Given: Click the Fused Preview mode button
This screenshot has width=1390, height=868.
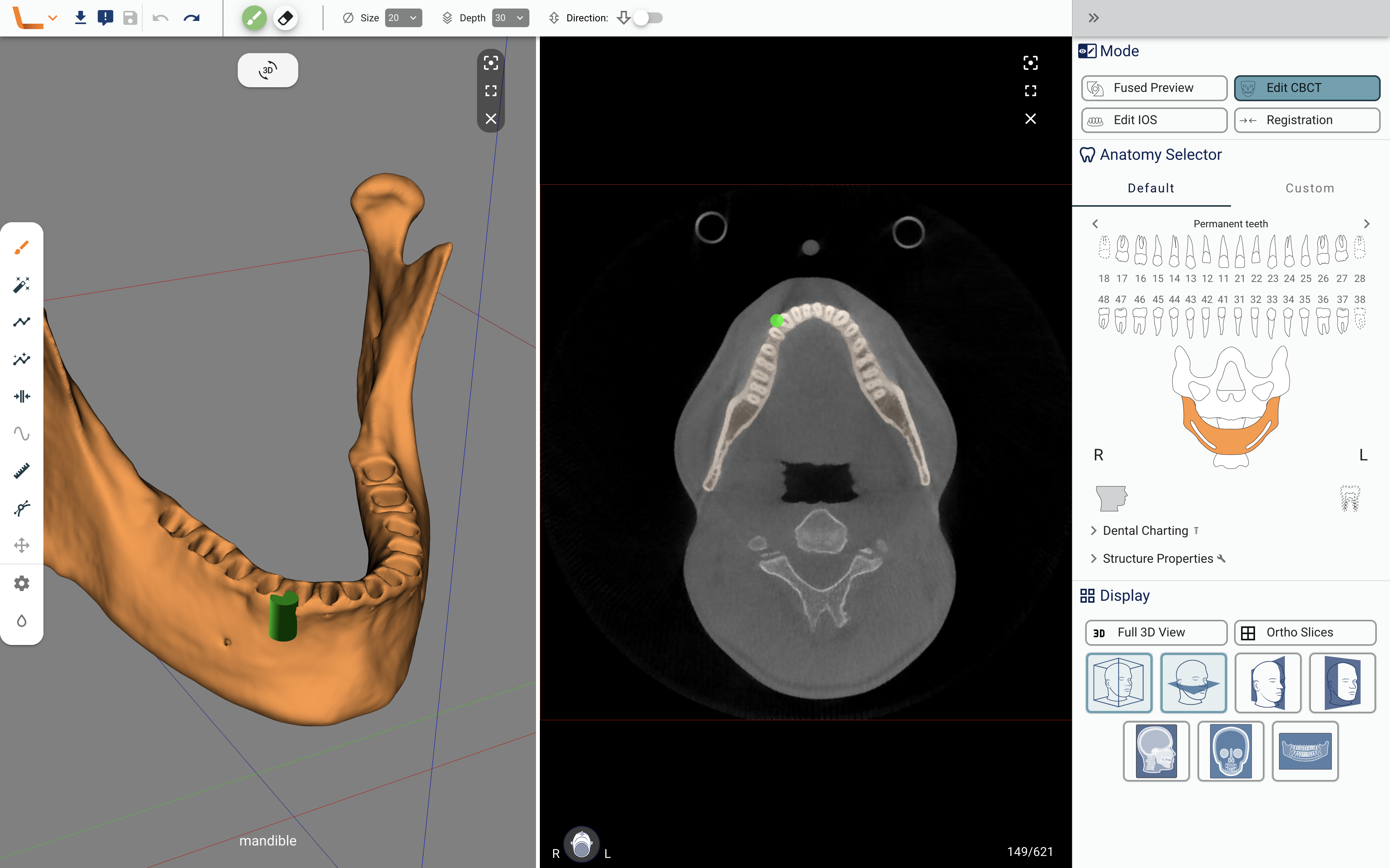Looking at the screenshot, I should point(1154,88).
